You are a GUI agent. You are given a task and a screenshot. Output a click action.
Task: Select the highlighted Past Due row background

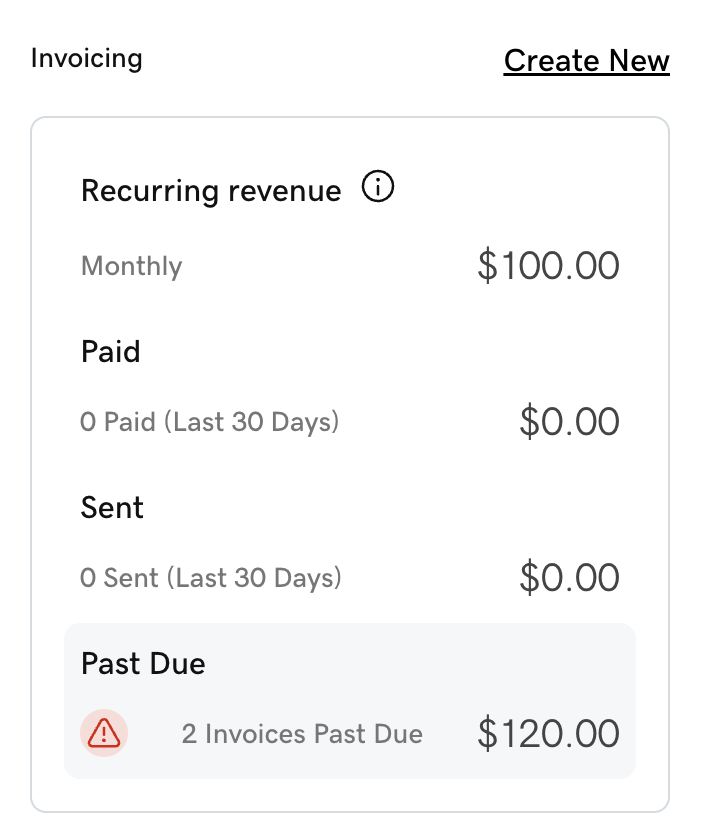pos(350,701)
